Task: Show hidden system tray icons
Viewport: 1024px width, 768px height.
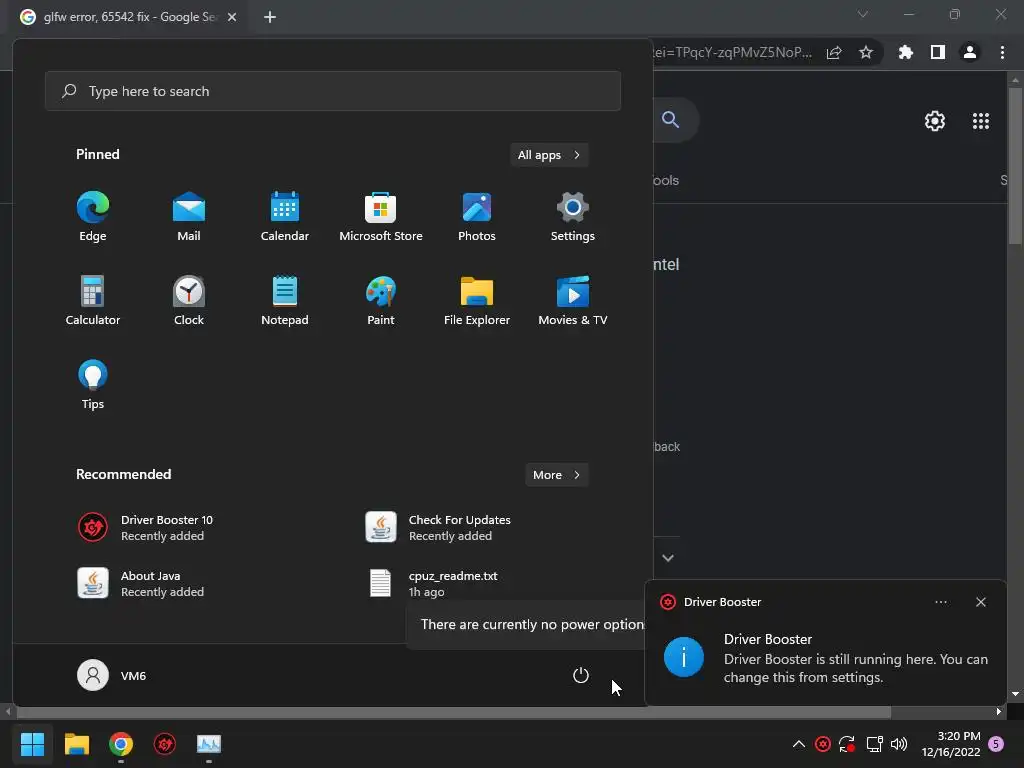Action: coord(799,744)
